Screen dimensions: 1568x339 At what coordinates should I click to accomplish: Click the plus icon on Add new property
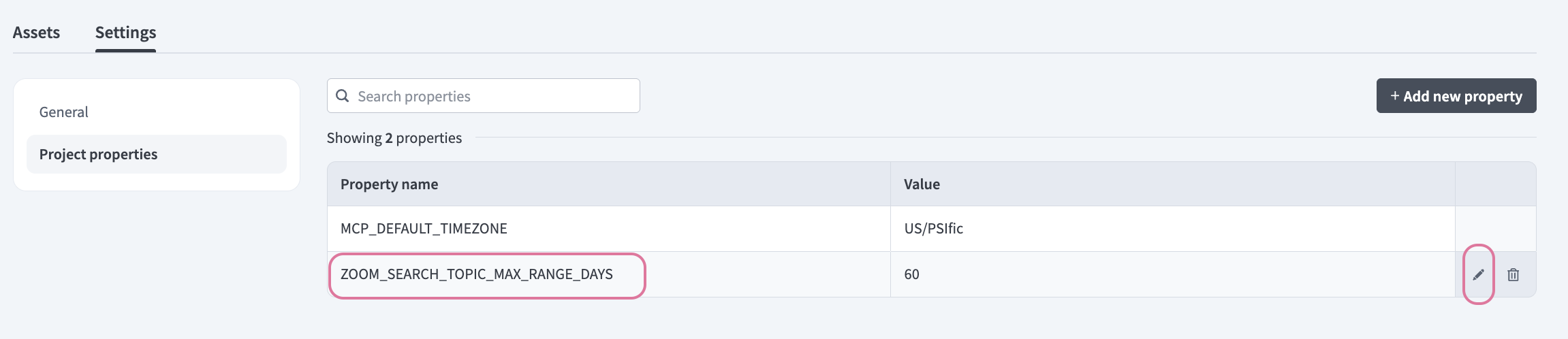coord(1395,96)
